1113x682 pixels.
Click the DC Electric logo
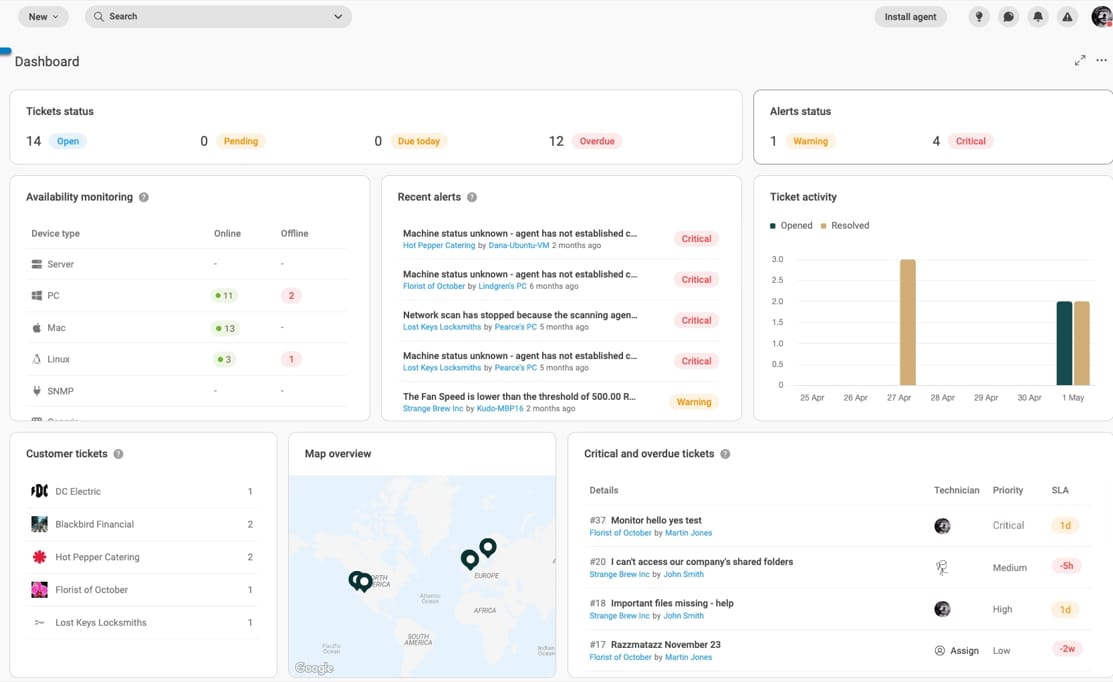pos(40,491)
